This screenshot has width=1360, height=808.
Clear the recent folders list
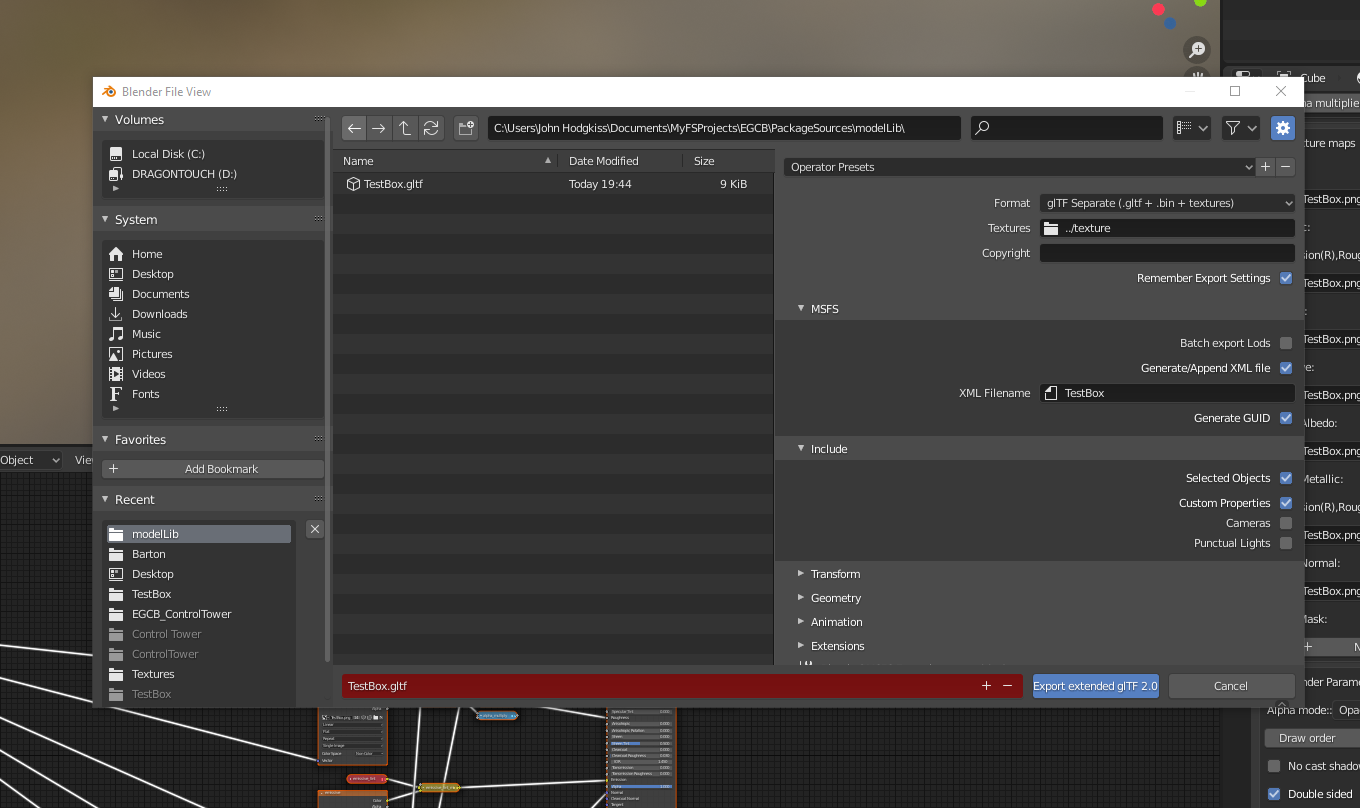coord(314,529)
